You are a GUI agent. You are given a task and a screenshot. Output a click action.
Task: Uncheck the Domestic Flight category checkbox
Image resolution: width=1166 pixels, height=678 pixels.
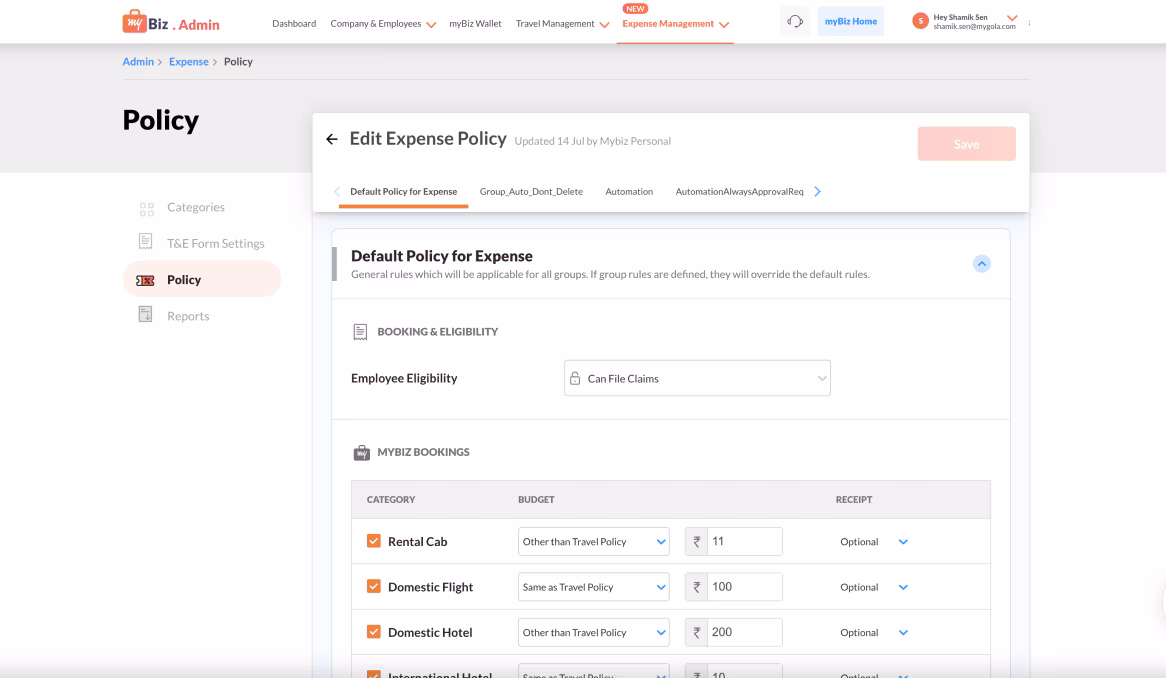tap(374, 587)
